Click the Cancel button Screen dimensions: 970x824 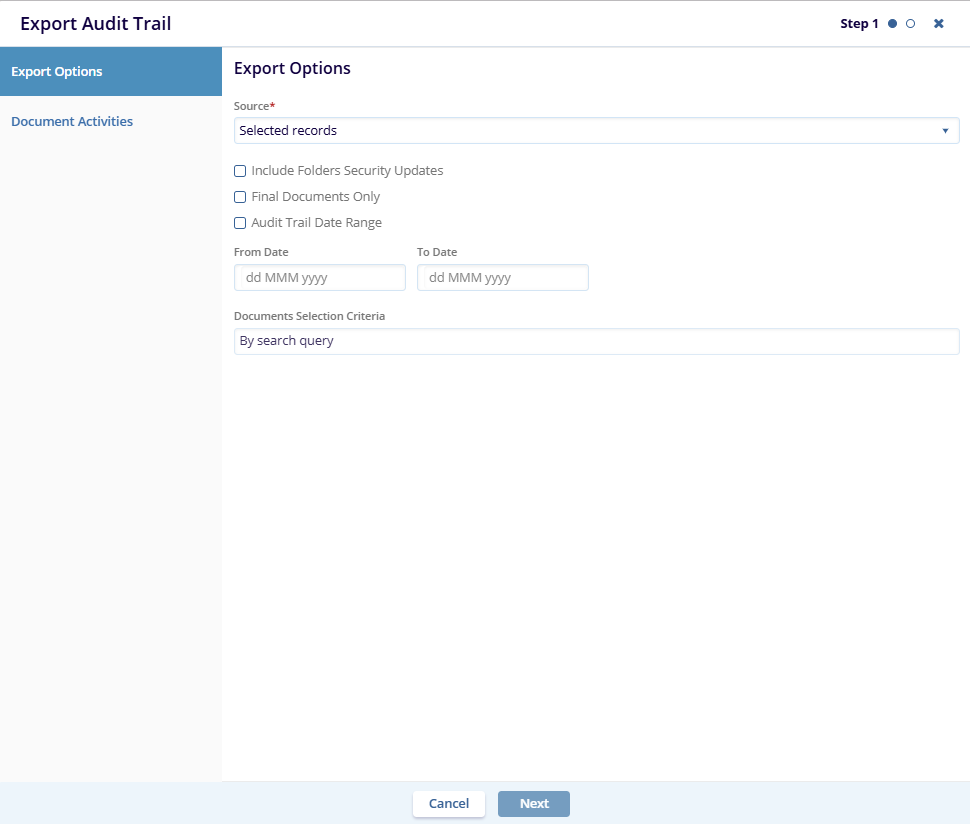[449, 804]
